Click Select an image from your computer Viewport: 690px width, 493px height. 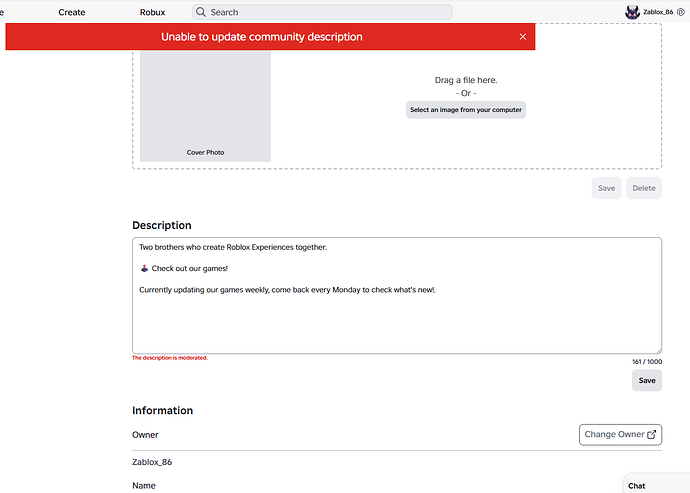pyautogui.click(x=466, y=110)
